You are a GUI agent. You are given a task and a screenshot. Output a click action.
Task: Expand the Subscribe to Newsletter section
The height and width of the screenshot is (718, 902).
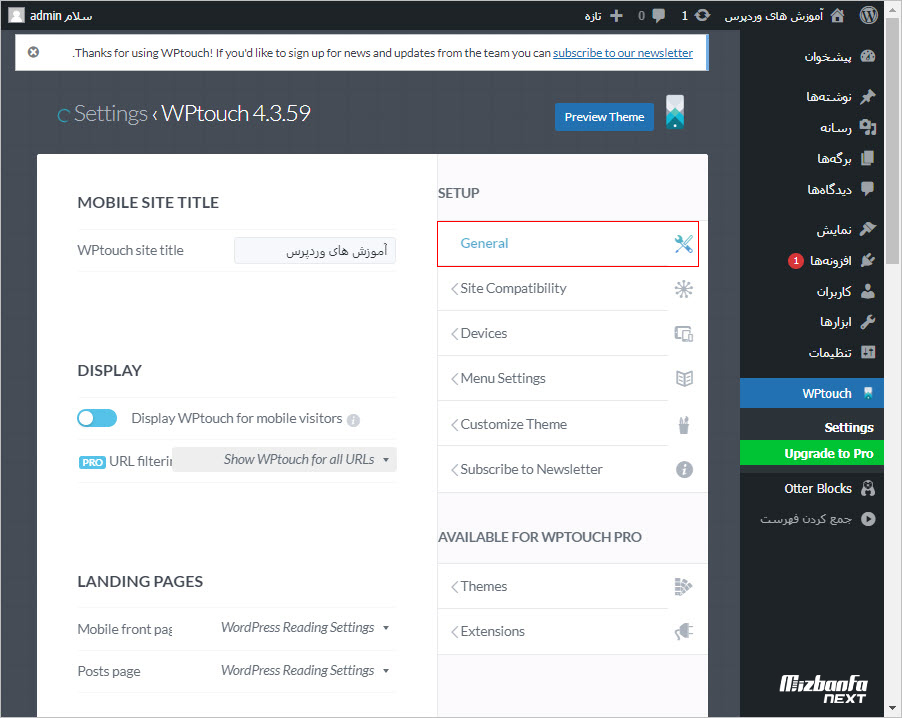[x=552, y=469]
